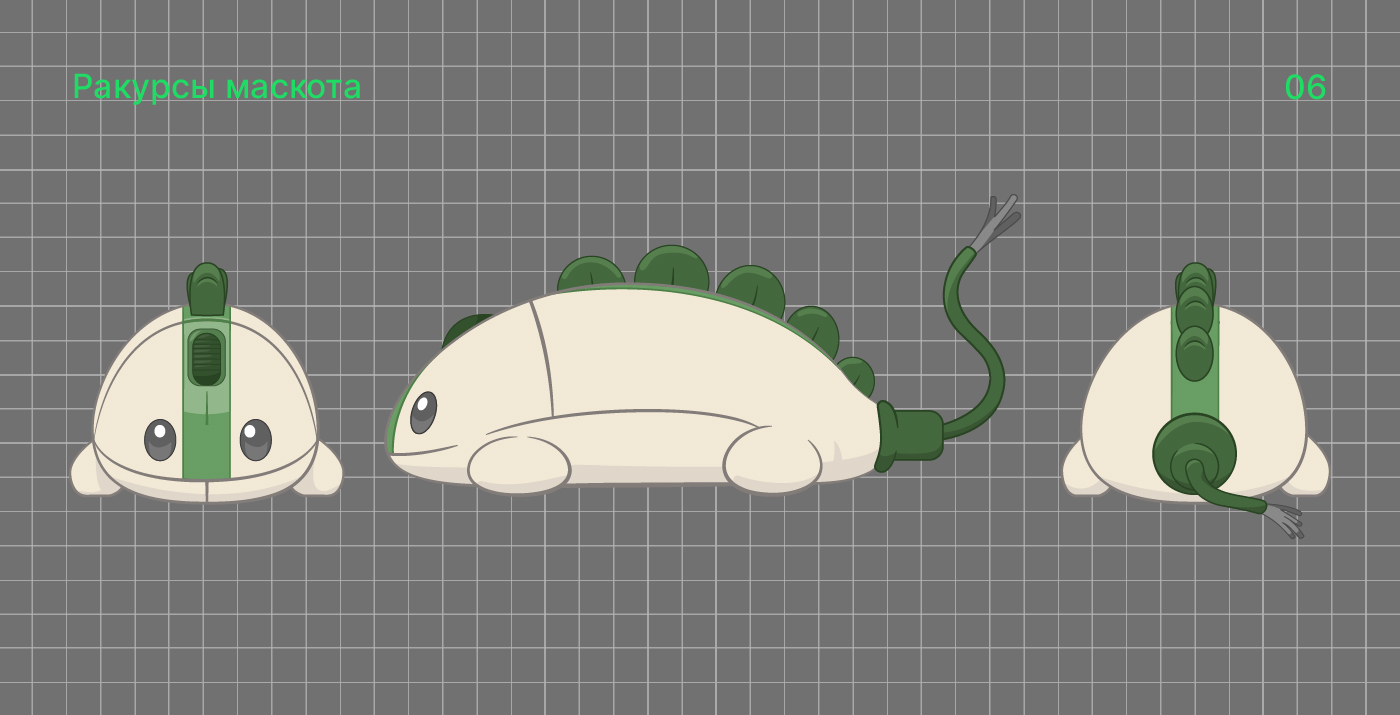This screenshot has height=715, width=1400.
Task: Select the front view mascot illustration
Action: point(206,383)
